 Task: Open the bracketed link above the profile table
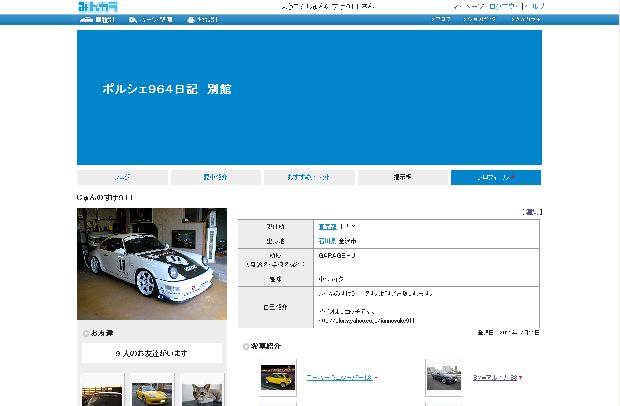[532, 212]
